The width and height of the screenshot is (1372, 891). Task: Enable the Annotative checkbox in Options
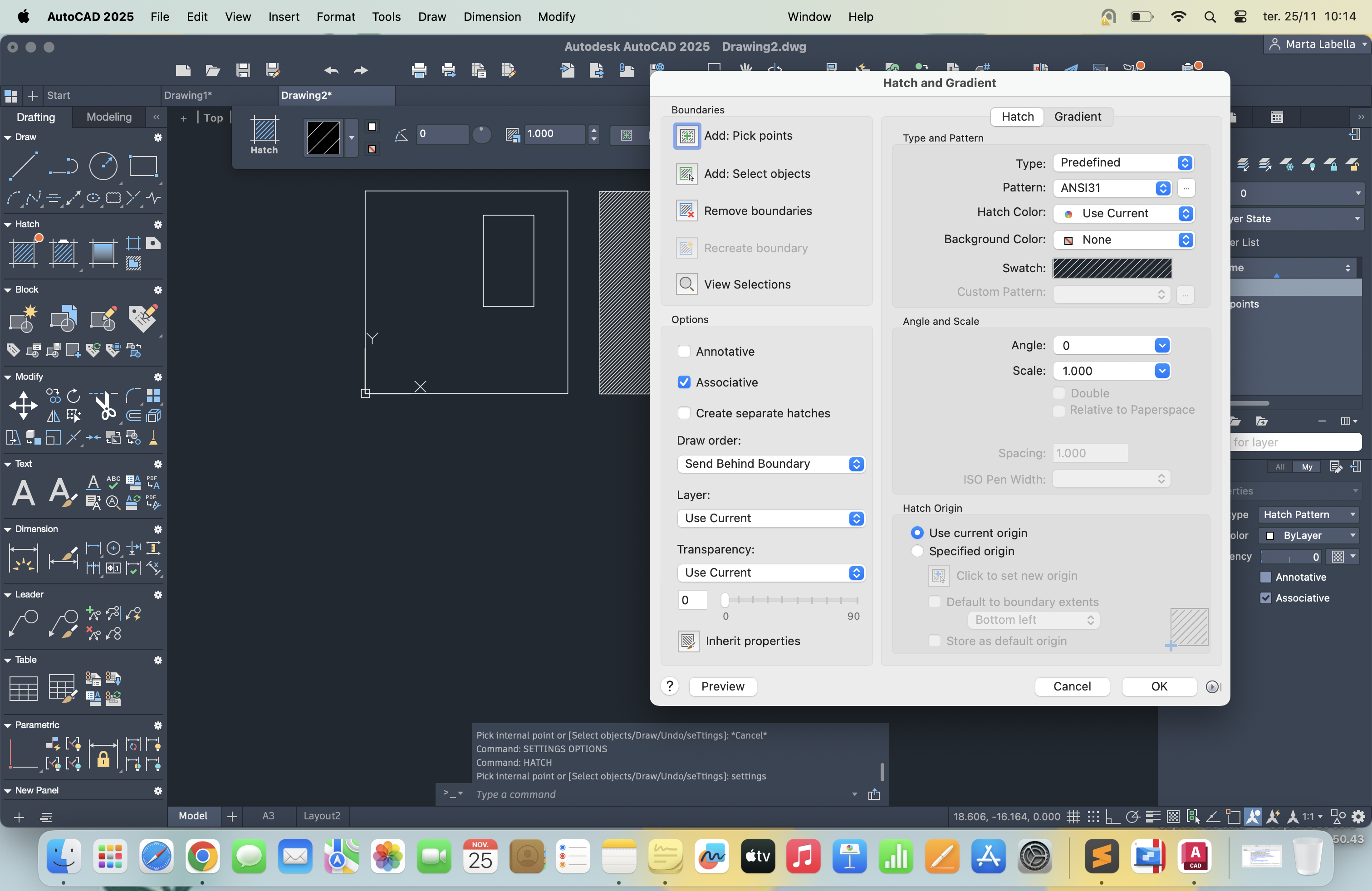(x=684, y=352)
